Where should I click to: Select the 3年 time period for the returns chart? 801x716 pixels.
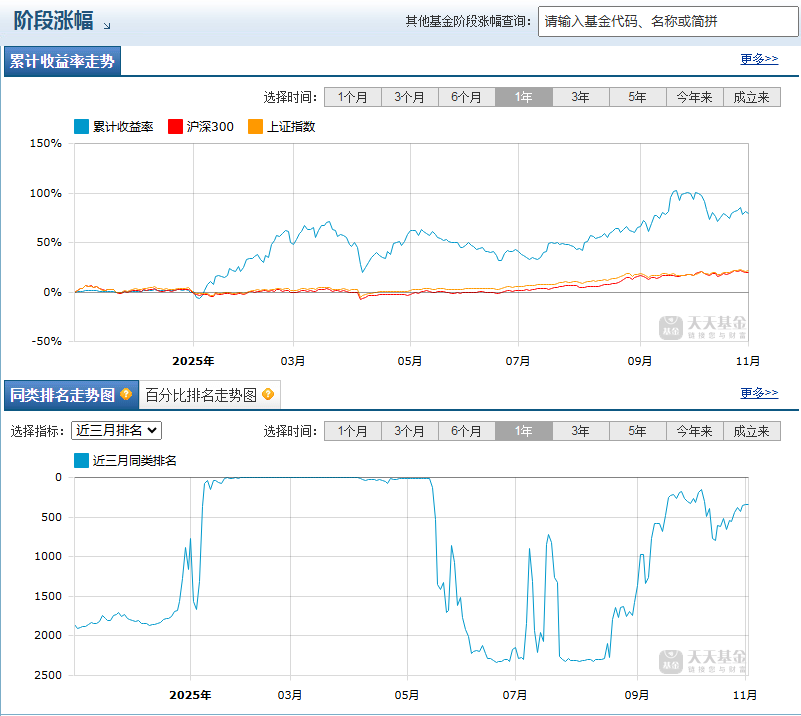(580, 97)
